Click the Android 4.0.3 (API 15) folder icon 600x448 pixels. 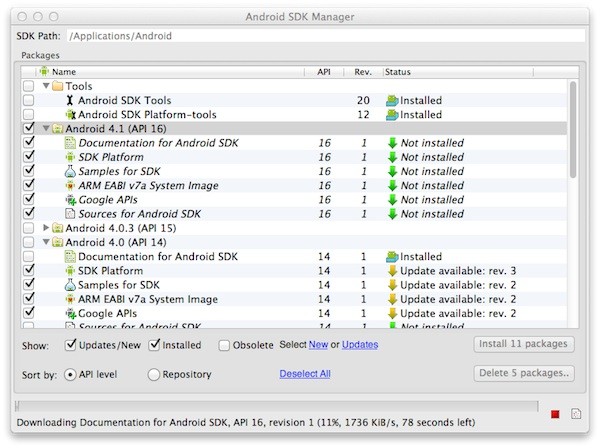(x=57, y=228)
